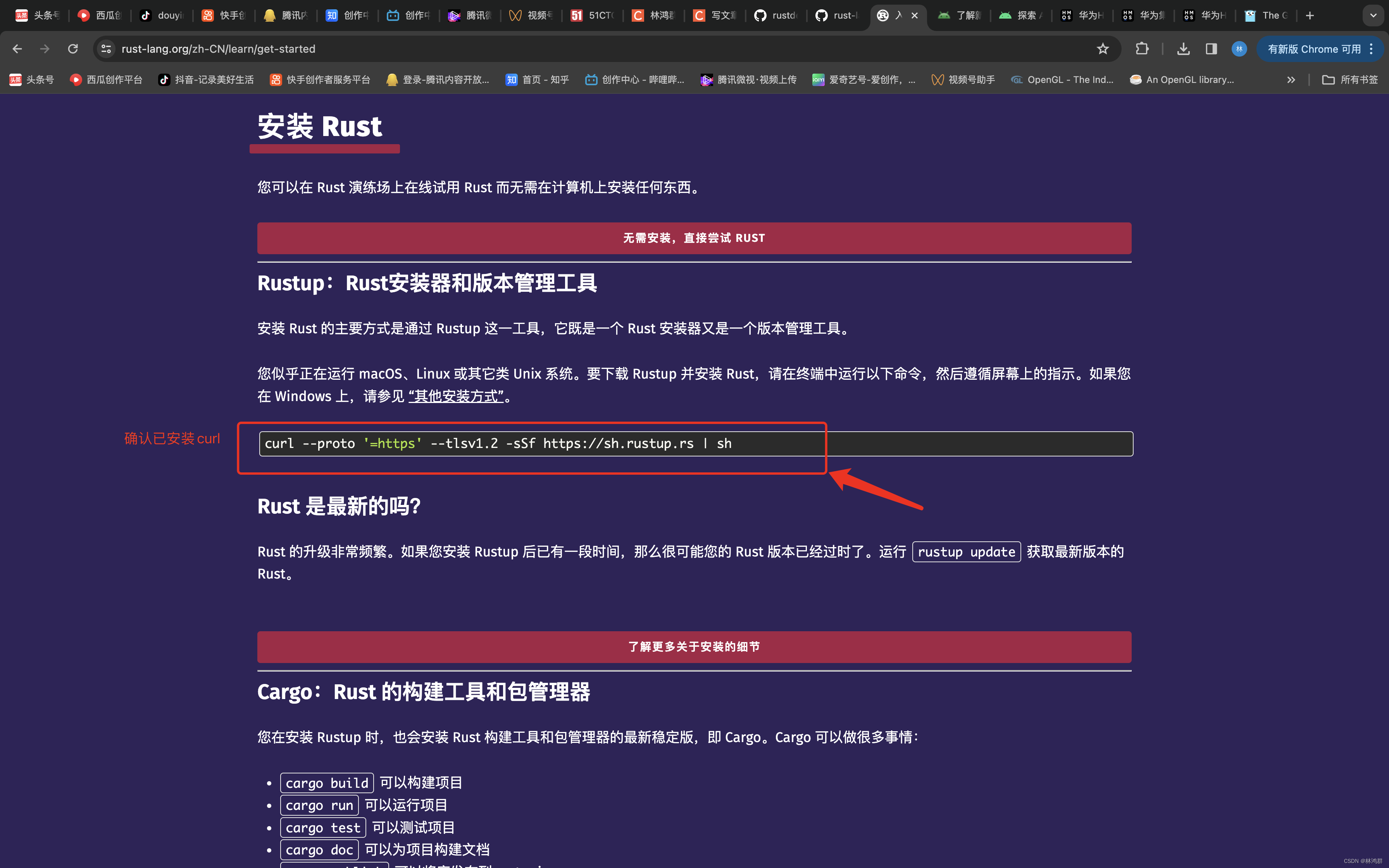Click the cargo run code label

coord(319,805)
